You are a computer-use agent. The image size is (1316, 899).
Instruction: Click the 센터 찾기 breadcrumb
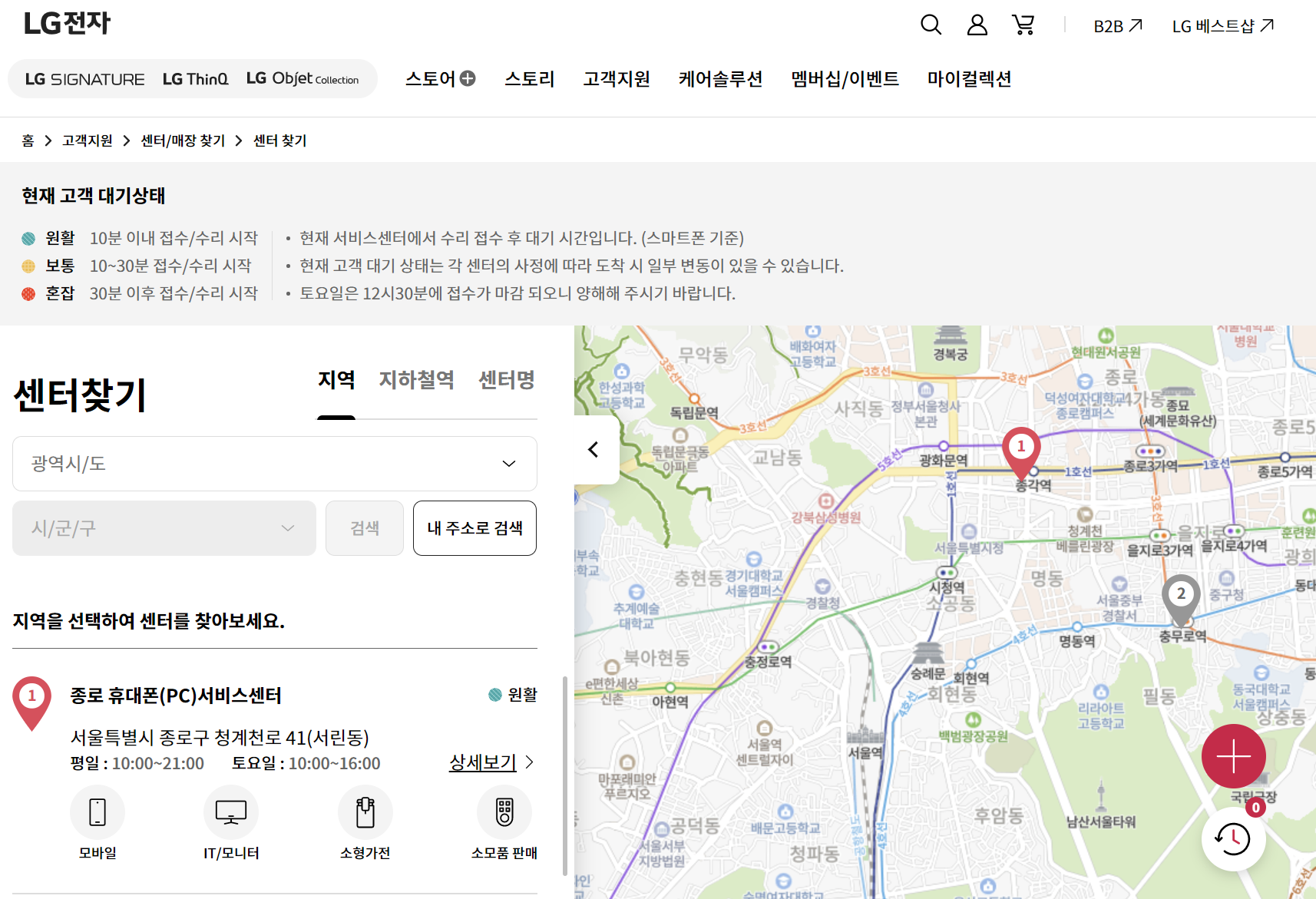tap(280, 140)
